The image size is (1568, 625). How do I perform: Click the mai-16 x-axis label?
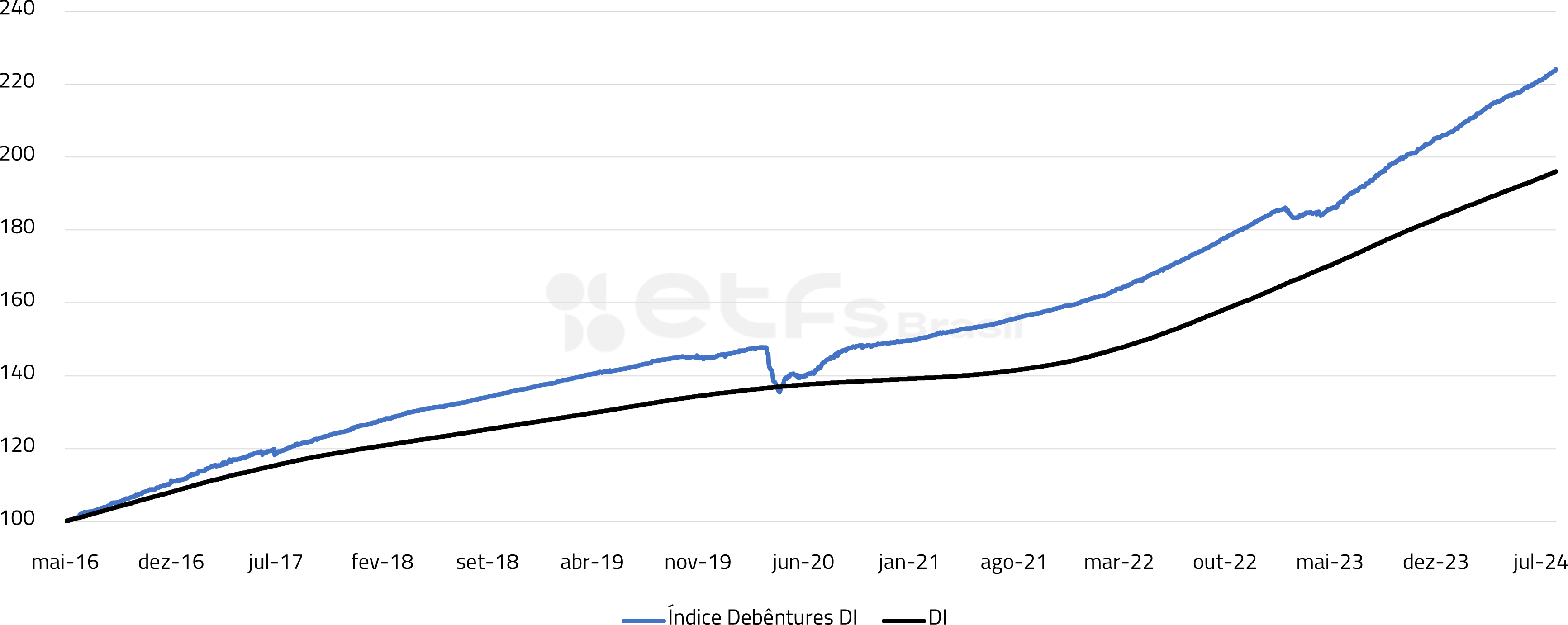click(x=65, y=562)
